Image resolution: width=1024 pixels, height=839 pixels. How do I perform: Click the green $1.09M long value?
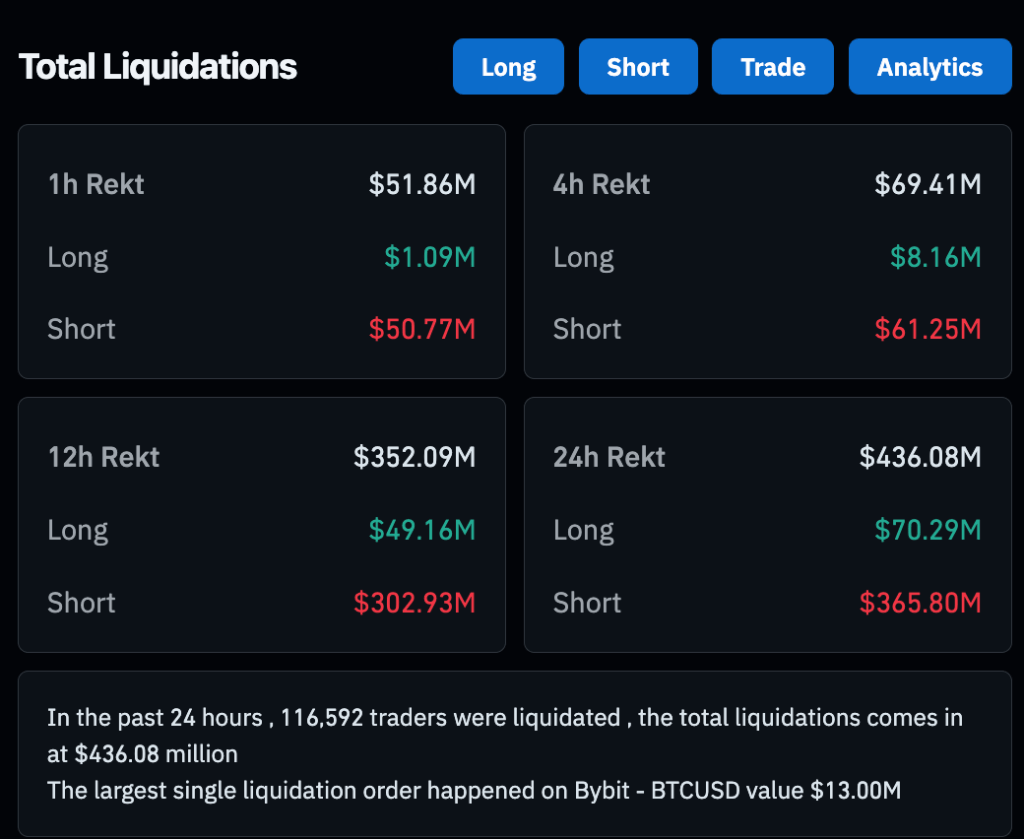click(430, 257)
